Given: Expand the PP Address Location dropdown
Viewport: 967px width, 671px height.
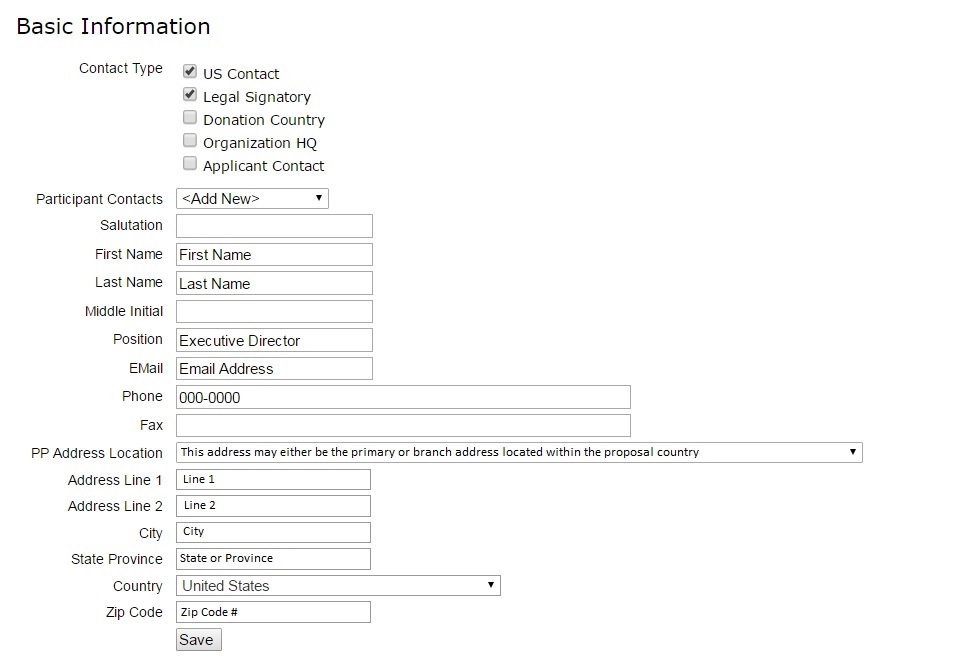Looking at the screenshot, I should click(x=519, y=452).
